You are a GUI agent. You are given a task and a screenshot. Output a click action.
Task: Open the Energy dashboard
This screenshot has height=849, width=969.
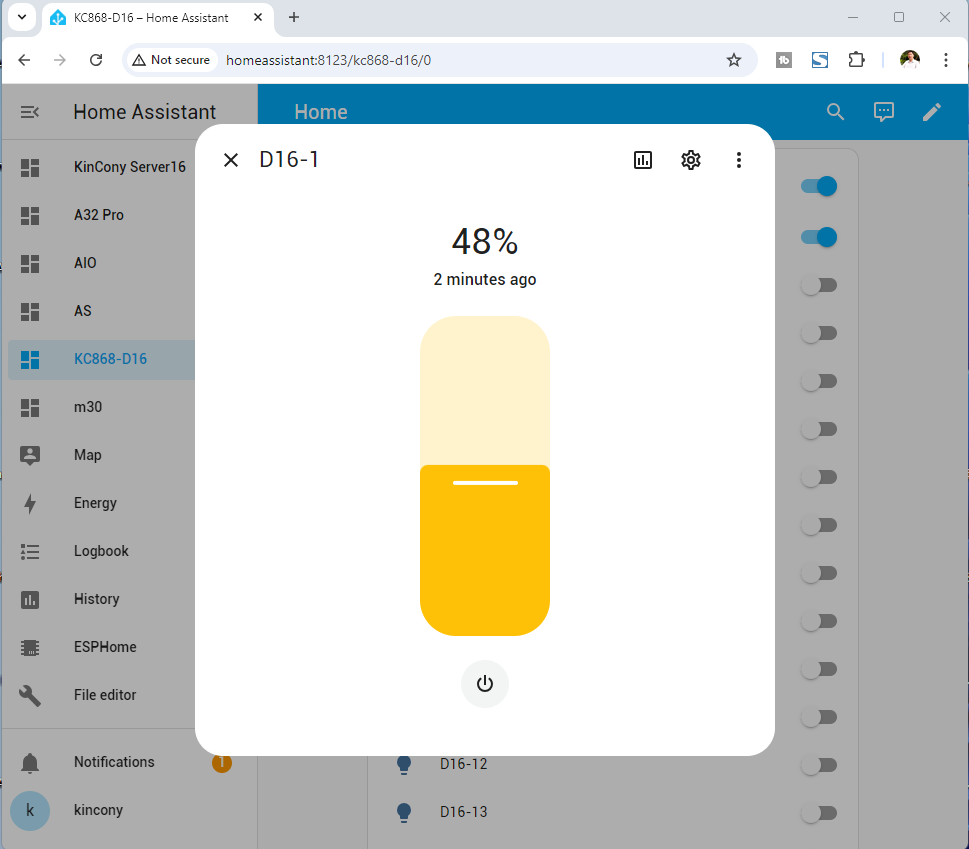pyautogui.click(x=95, y=503)
